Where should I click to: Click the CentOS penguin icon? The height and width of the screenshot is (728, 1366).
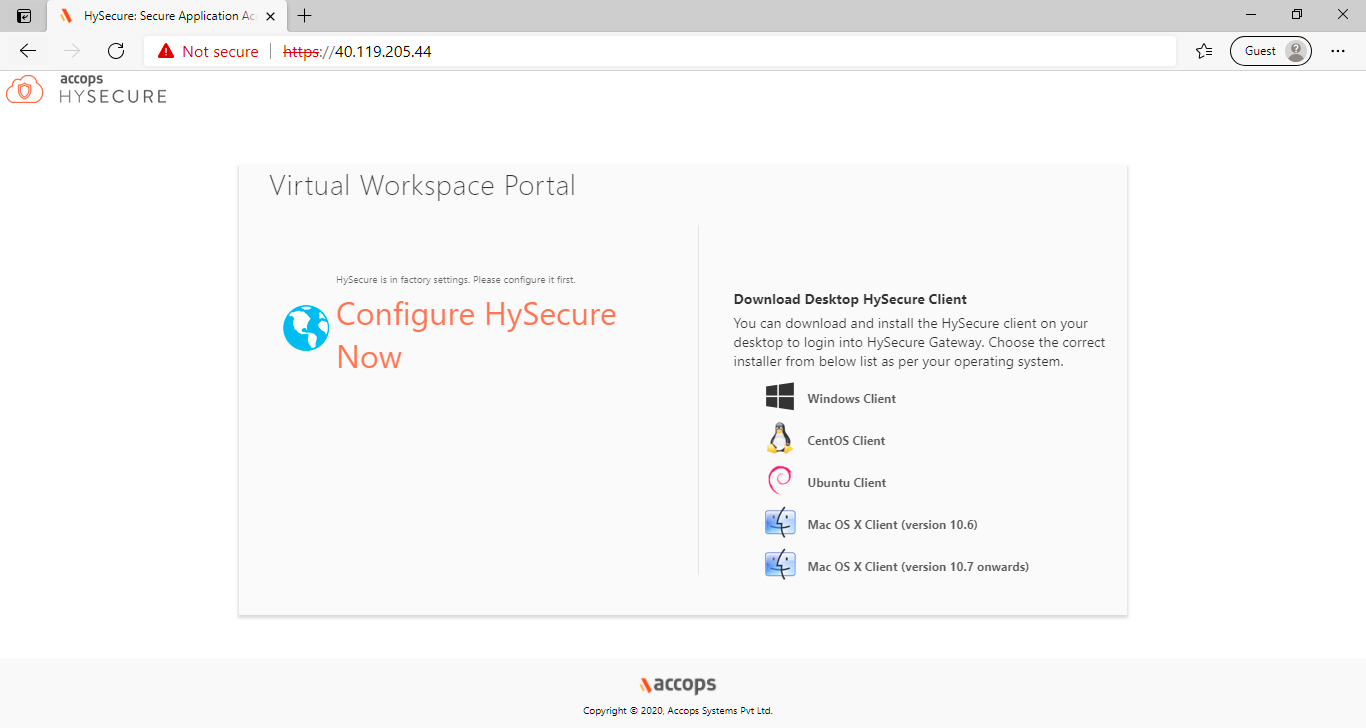tap(780, 438)
